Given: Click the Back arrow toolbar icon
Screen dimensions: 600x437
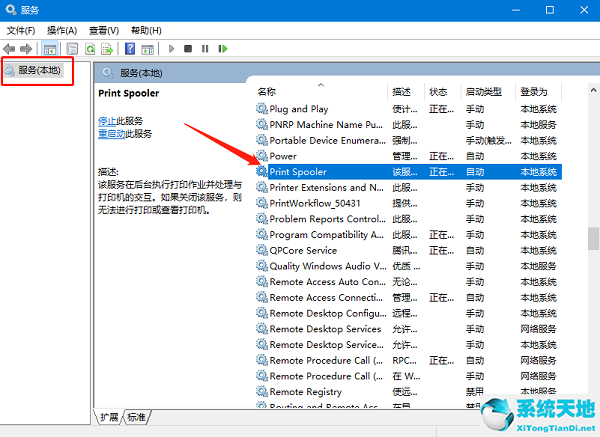Looking at the screenshot, I should point(9,49).
